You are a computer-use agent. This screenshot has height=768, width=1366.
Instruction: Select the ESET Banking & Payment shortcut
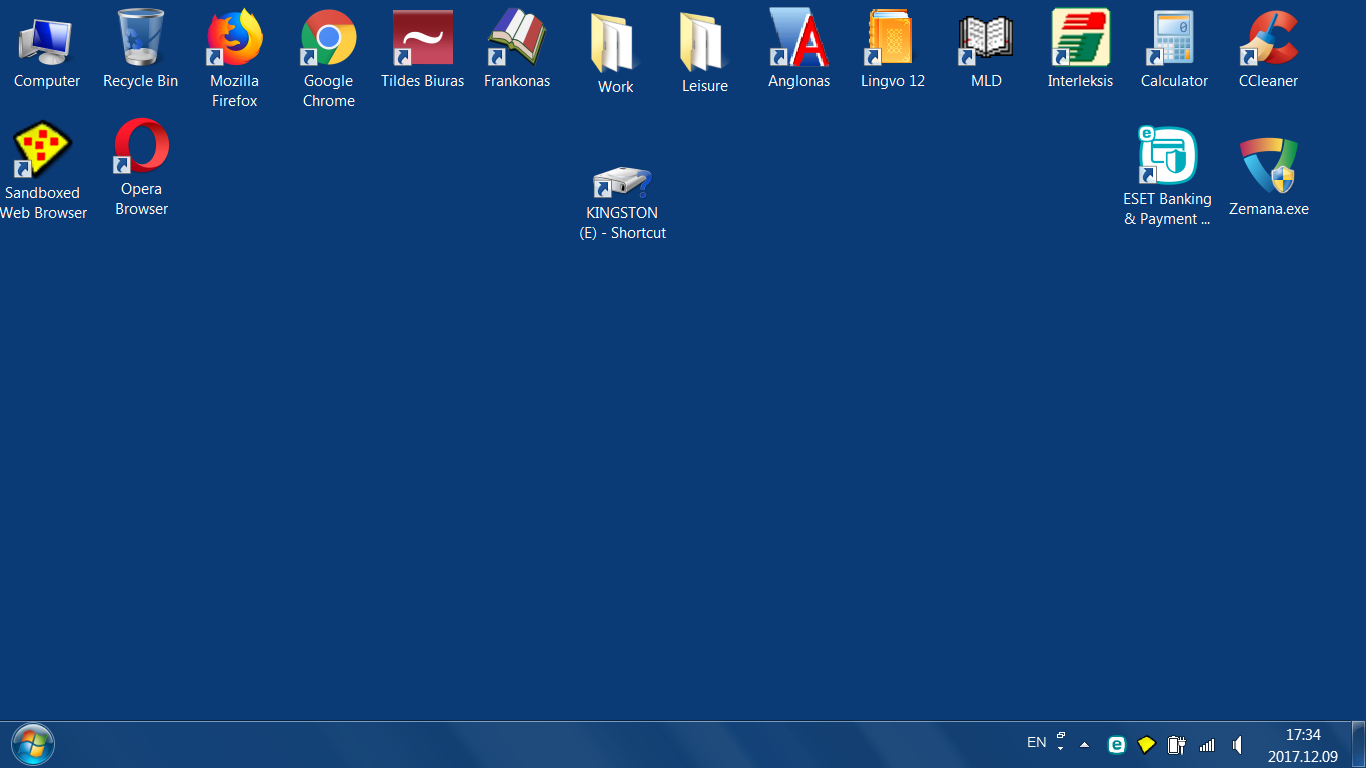(x=1167, y=177)
